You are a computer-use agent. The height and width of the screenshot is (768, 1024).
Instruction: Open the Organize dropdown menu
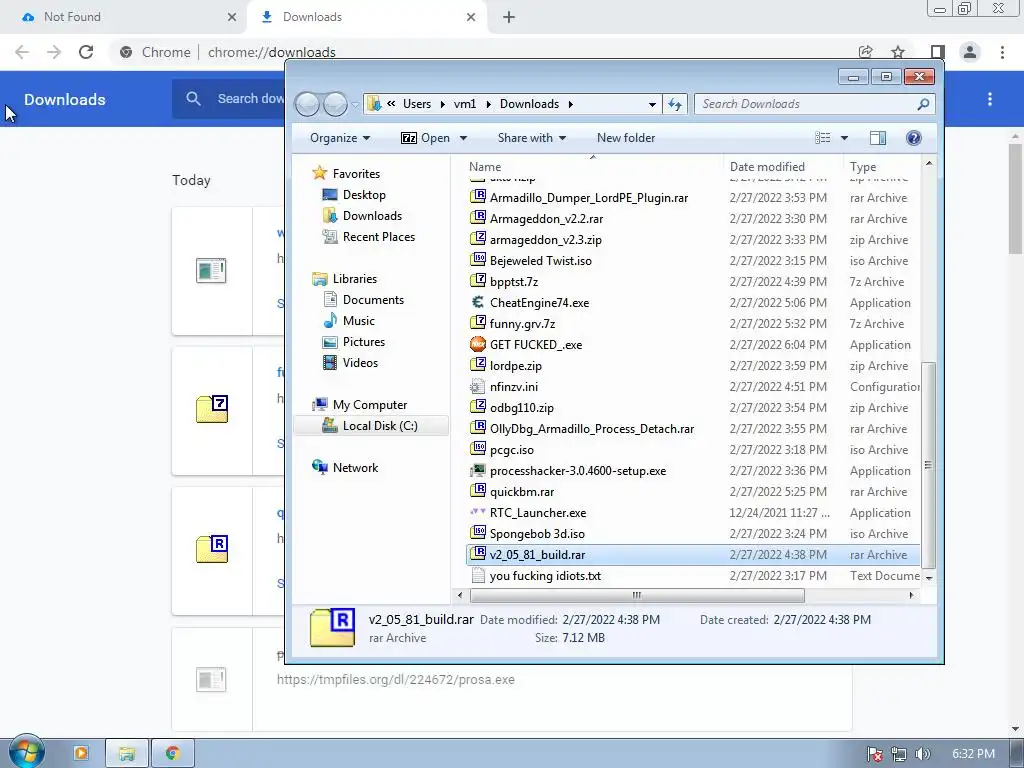pyautogui.click(x=340, y=138)
